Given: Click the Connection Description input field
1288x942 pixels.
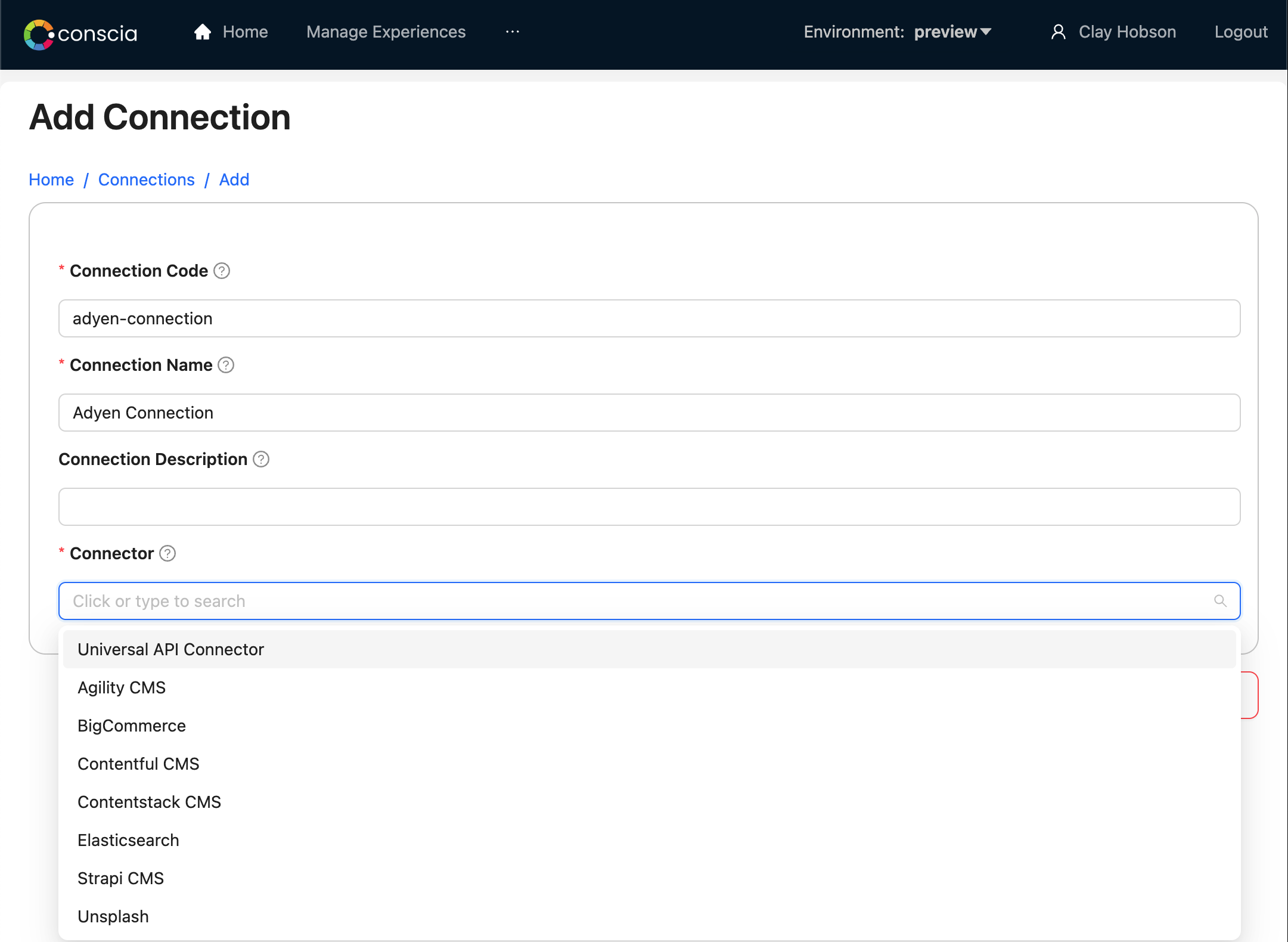Looking at the screenshot, I should coord(650,507).
